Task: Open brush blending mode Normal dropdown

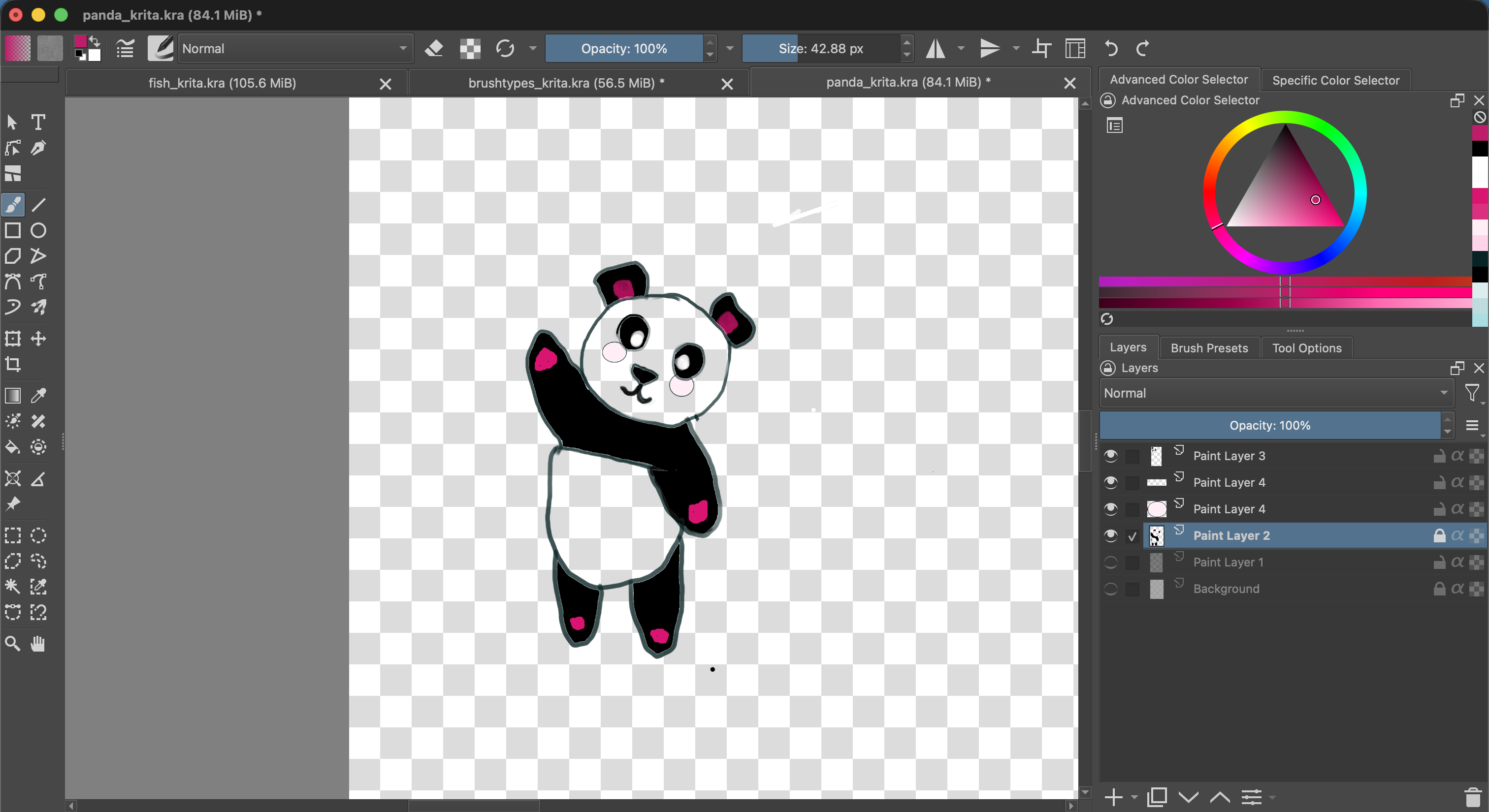Action: pos(295,49)
